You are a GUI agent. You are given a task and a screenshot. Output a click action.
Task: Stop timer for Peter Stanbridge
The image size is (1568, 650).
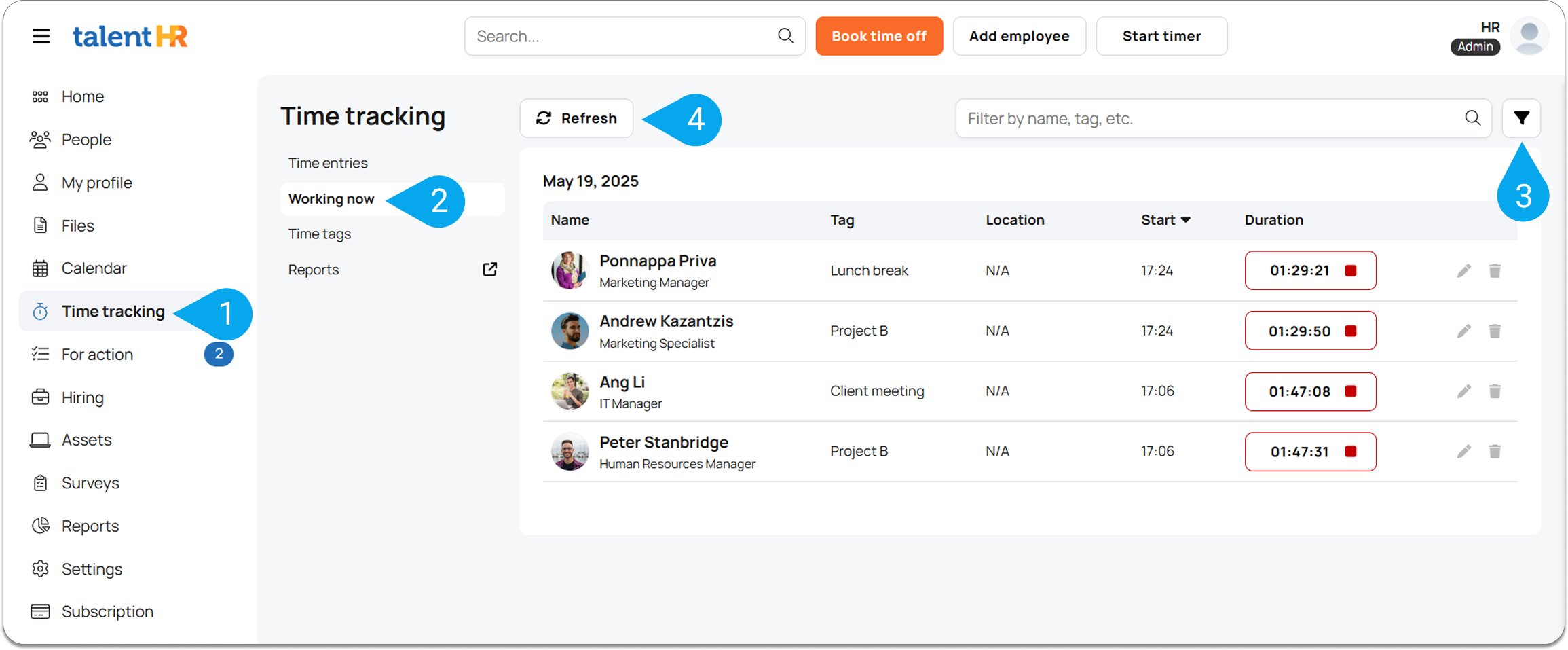click(1350, 452)
